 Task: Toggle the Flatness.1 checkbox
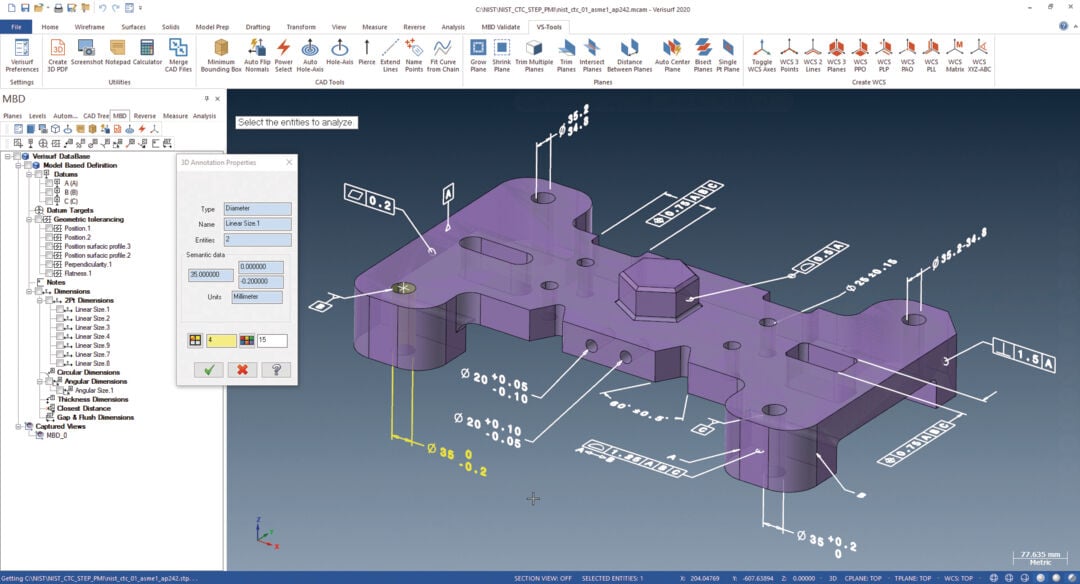pos(50,272)
